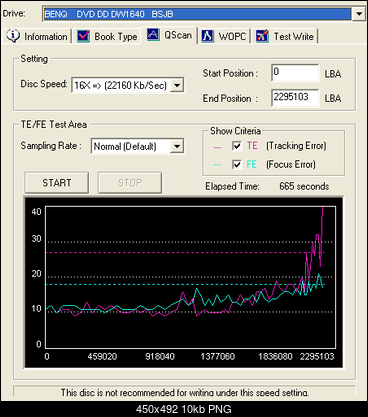Open the Disc Speed dropdown arrow
The height and width of the screenshot is (417, 368).
[x=177, y=85]
